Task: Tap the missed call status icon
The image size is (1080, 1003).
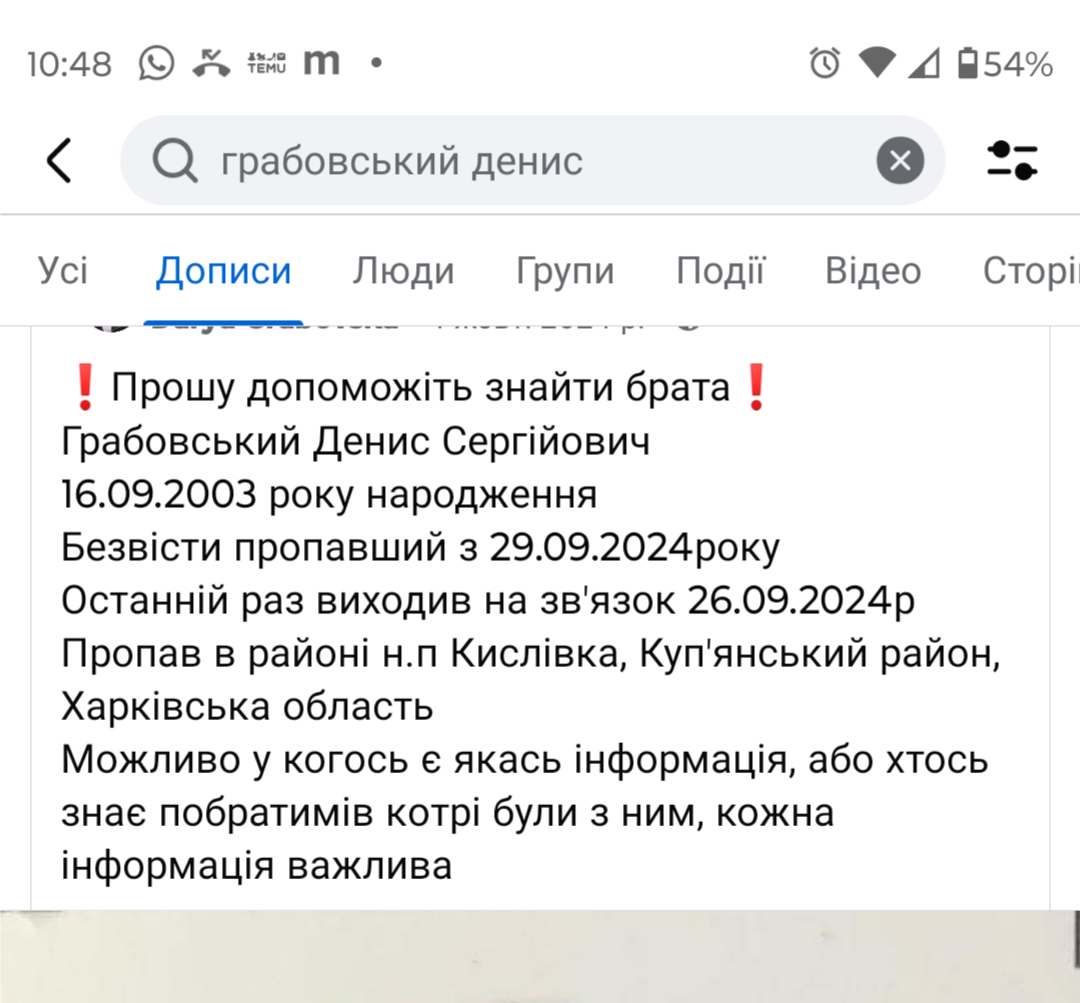Action: click(211, 63)
